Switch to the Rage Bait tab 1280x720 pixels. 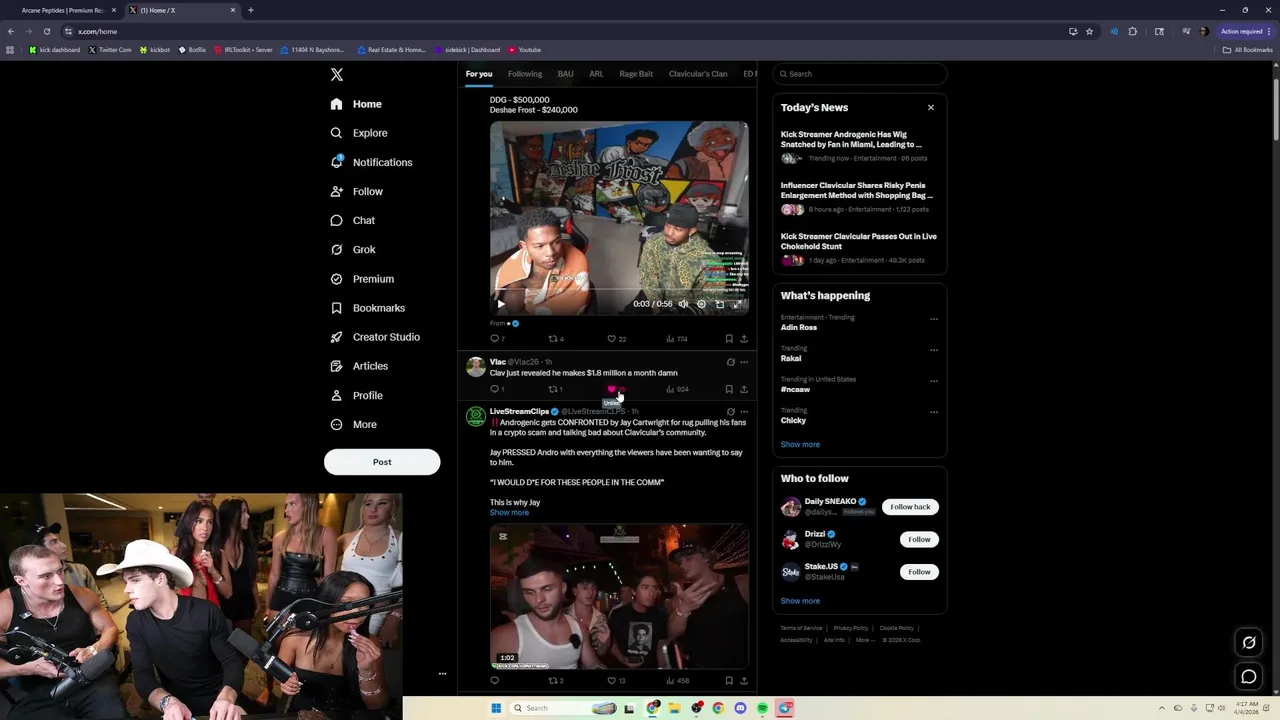point(636,74)
